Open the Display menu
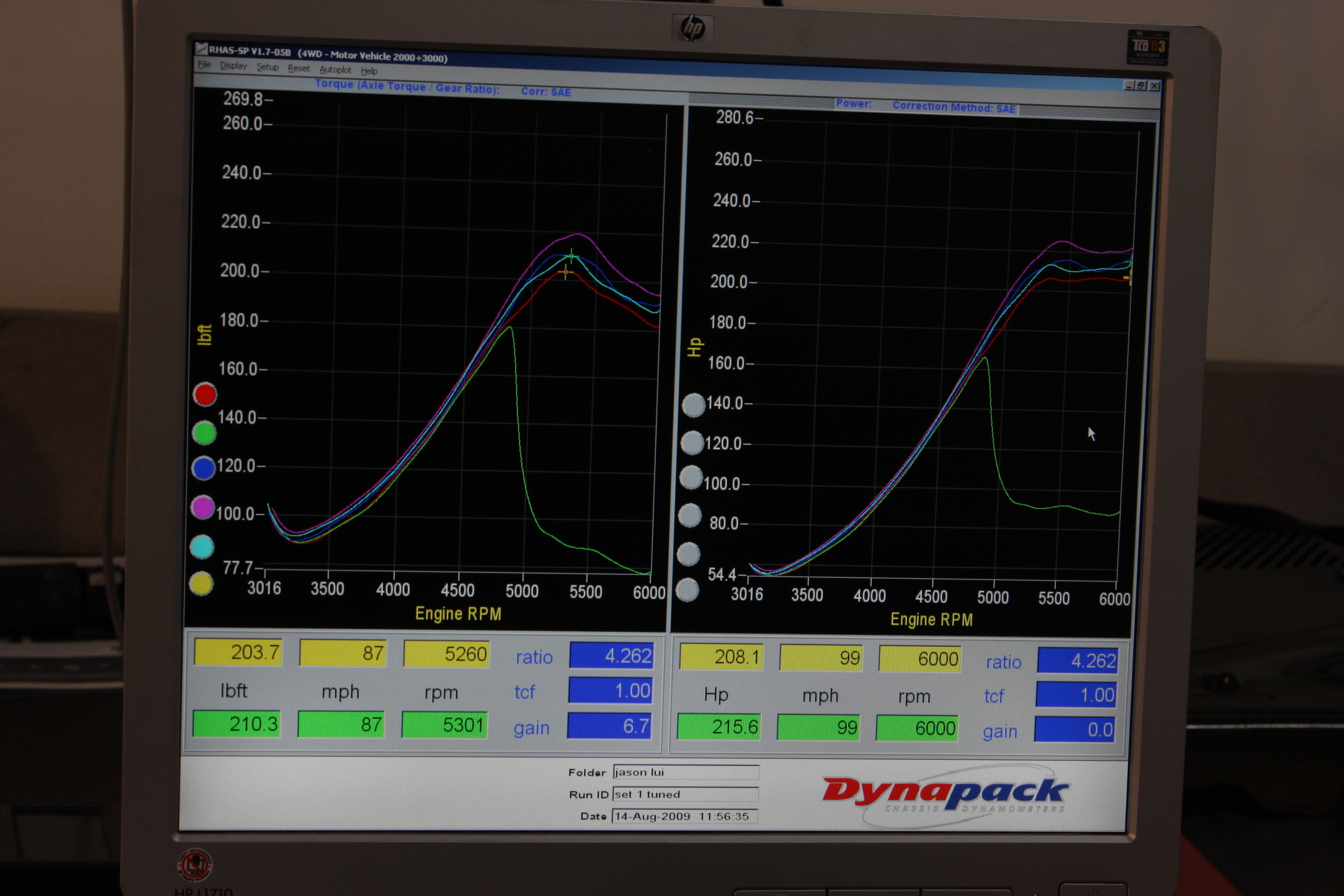Viewport: 1344px width, 896px height. point(233,66)
